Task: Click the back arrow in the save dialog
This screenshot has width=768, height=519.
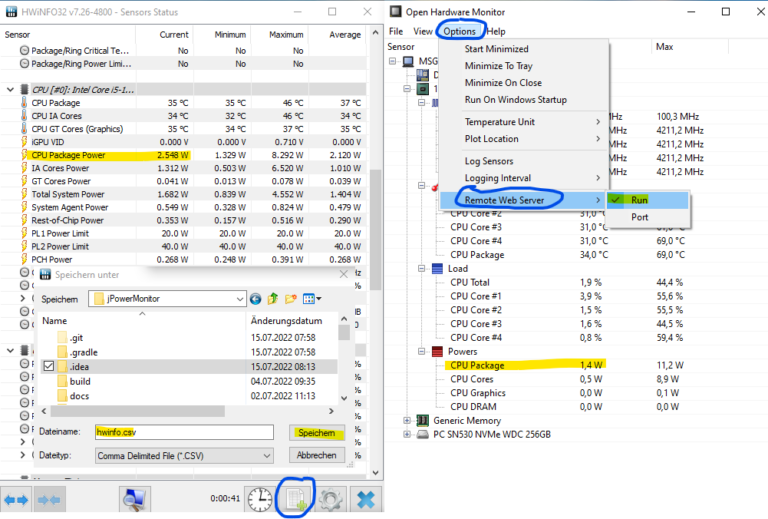Action: tap(255, 299)
